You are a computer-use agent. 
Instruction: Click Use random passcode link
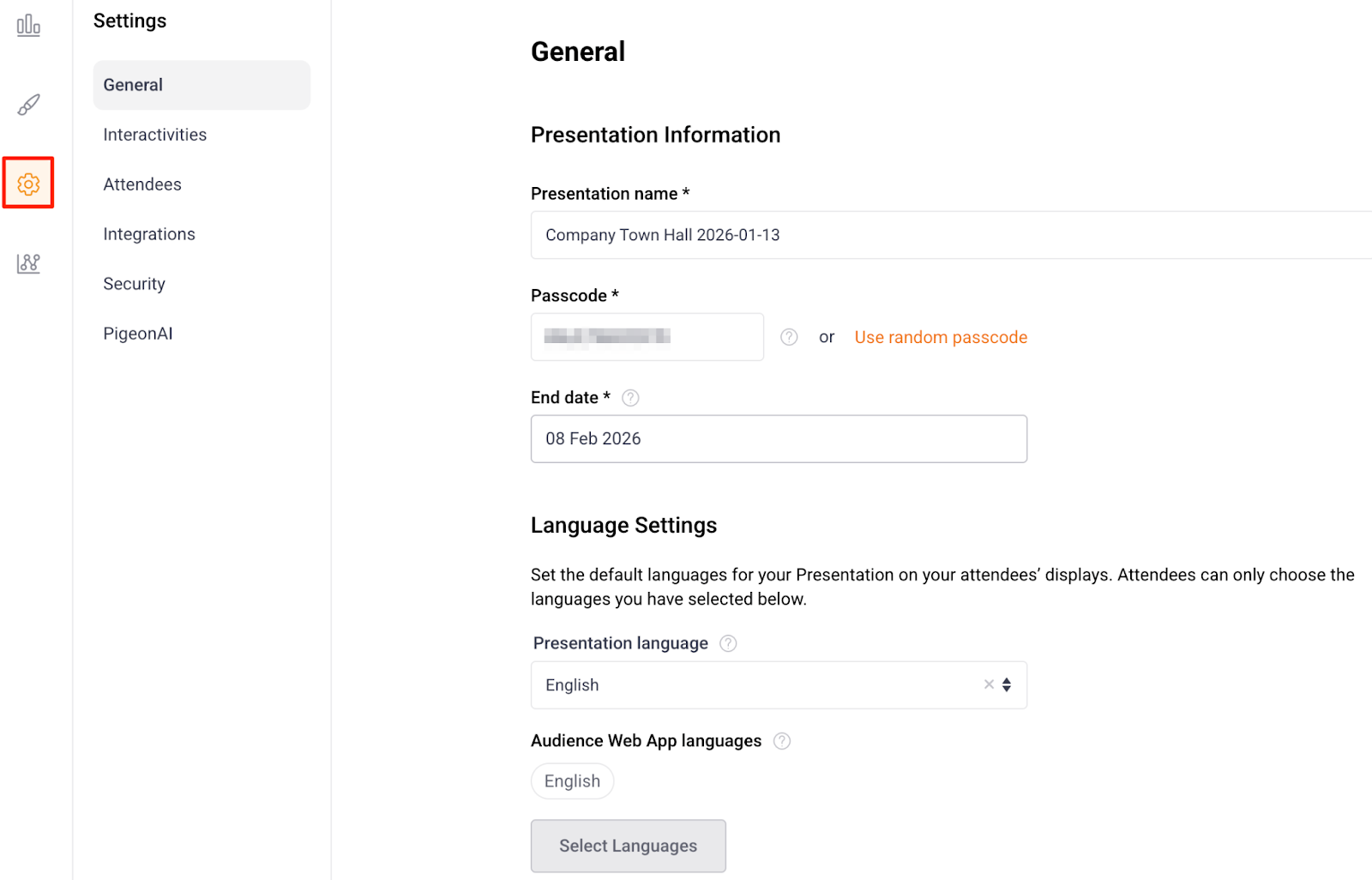[x=941, y=337]
